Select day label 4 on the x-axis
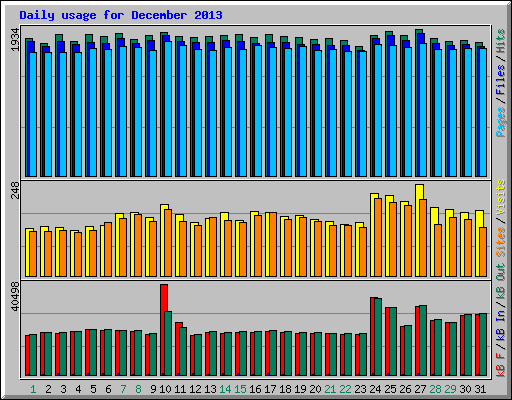This screenshot has height=400, width=512. (78, 389)
